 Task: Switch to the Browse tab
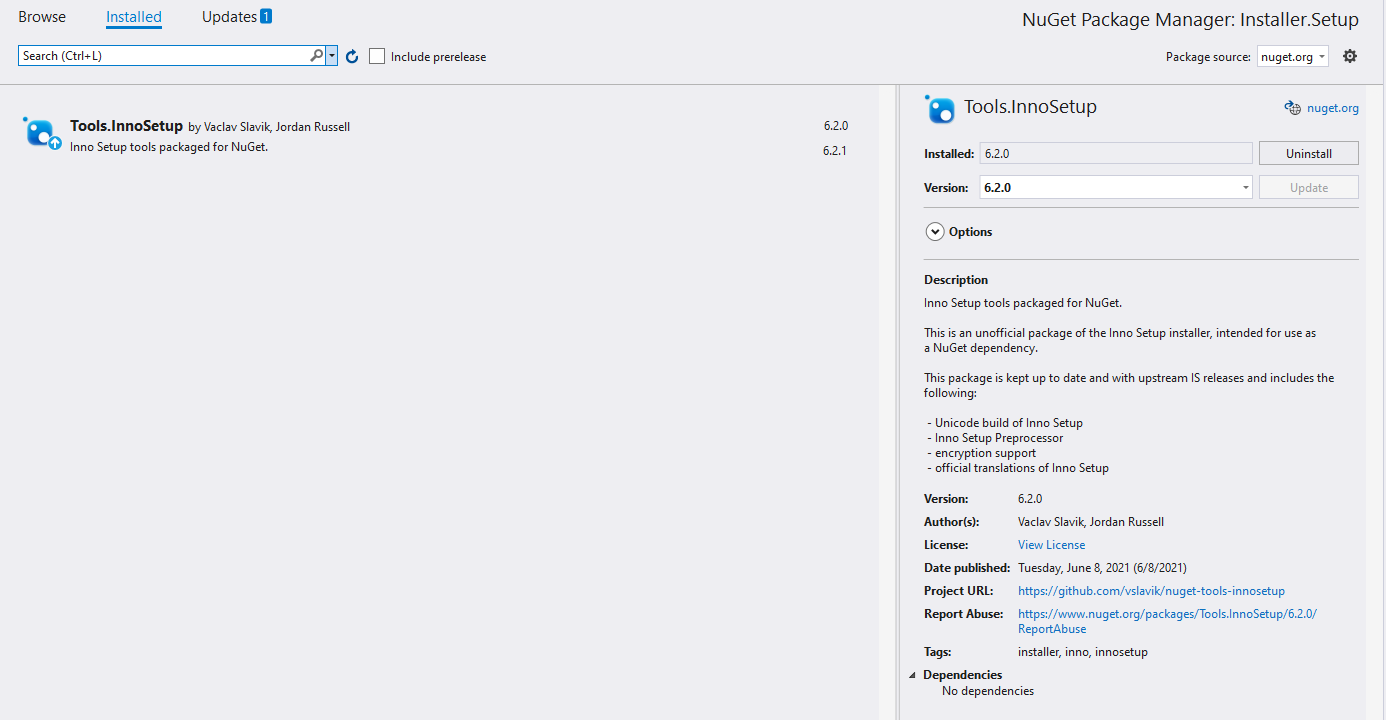(x=41, y=16)
